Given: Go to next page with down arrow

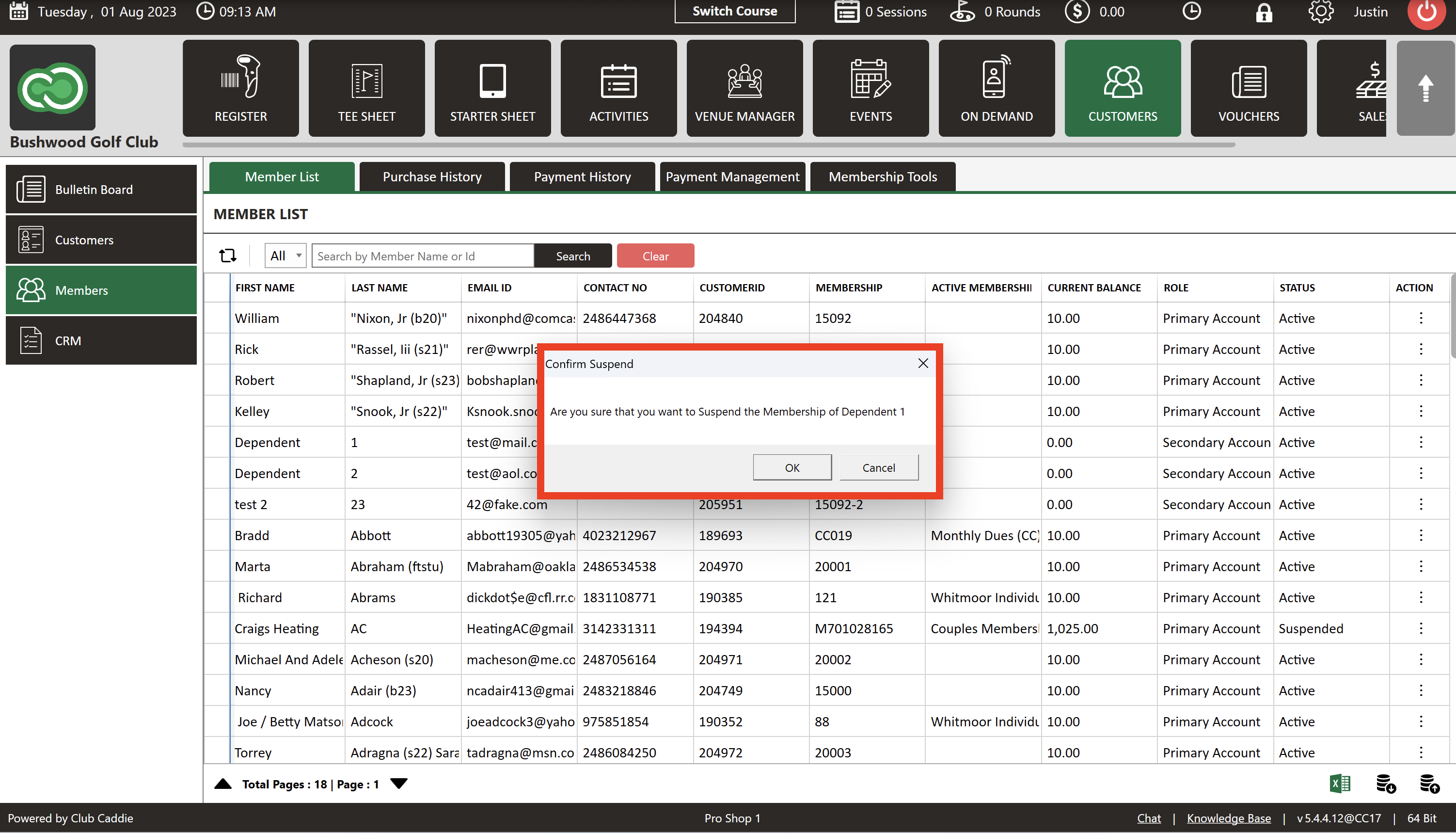Looking at the screenshot, I should point(398,784).
